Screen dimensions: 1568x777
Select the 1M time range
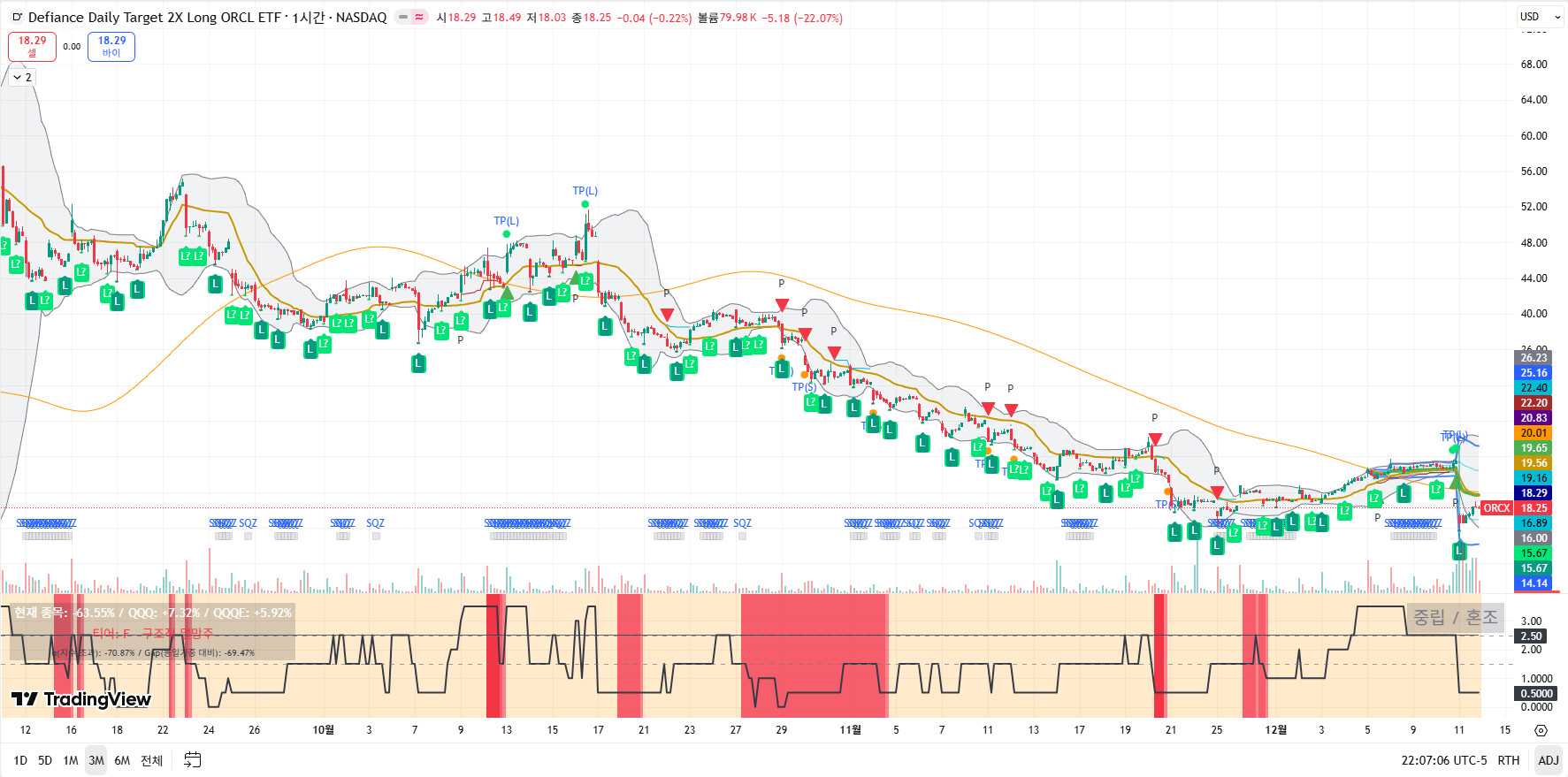click(71, 760)
